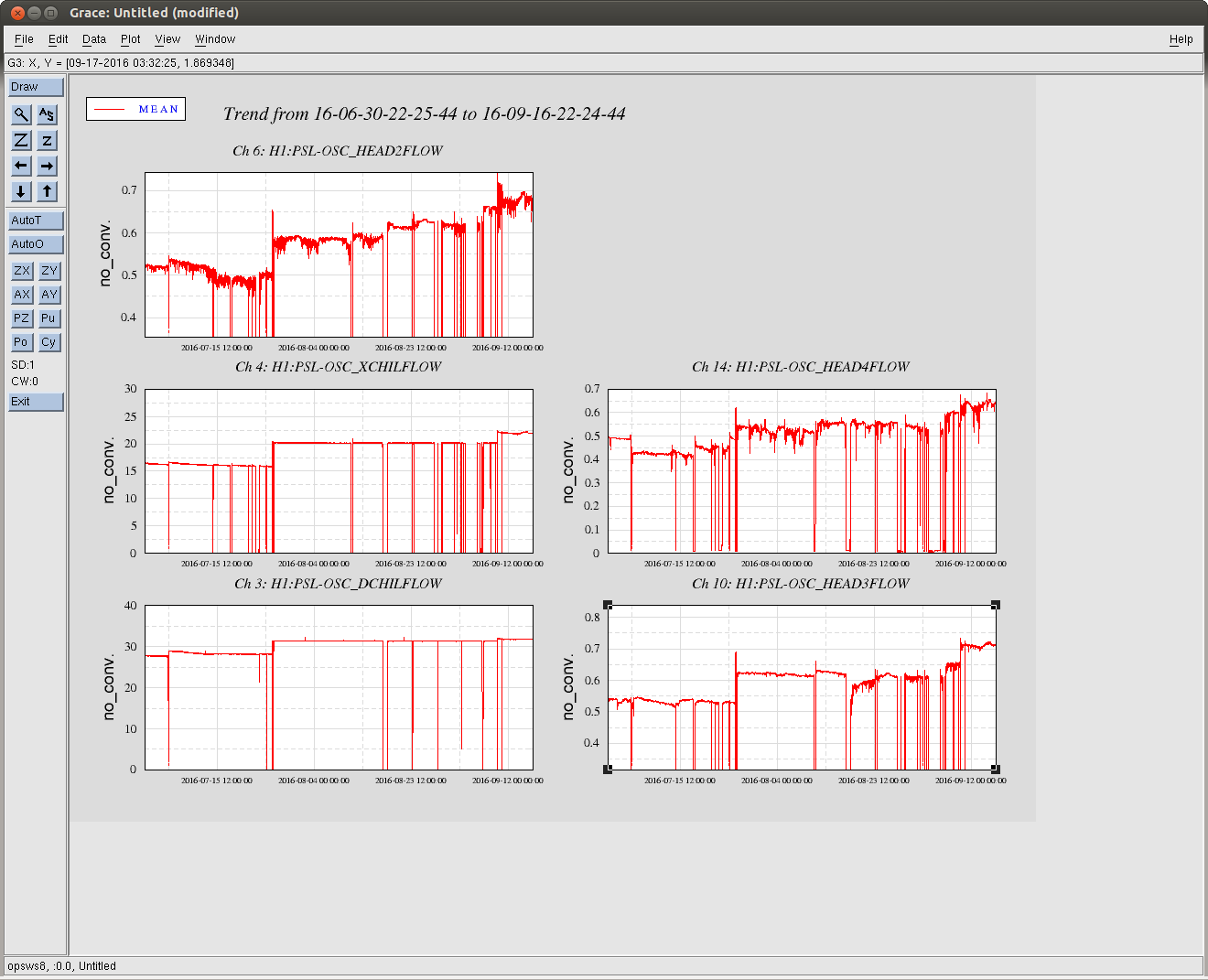Click inside the DCHILFLOW plot area
This screenshot has height=980, width=1208.
point(339,687)
